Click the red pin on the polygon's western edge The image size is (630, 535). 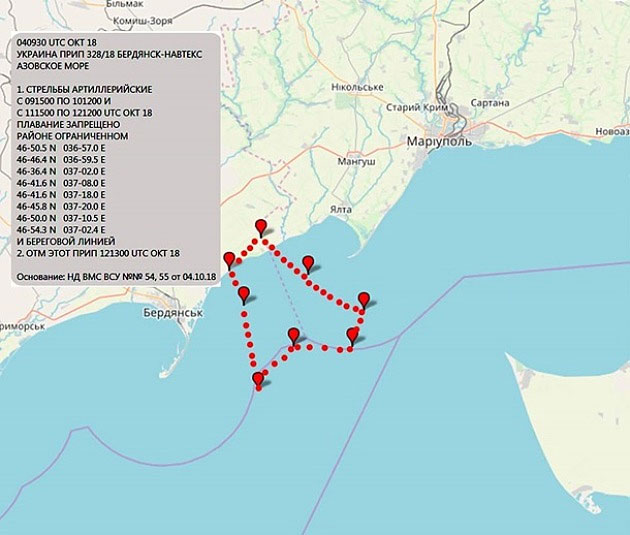coord(244,294)
